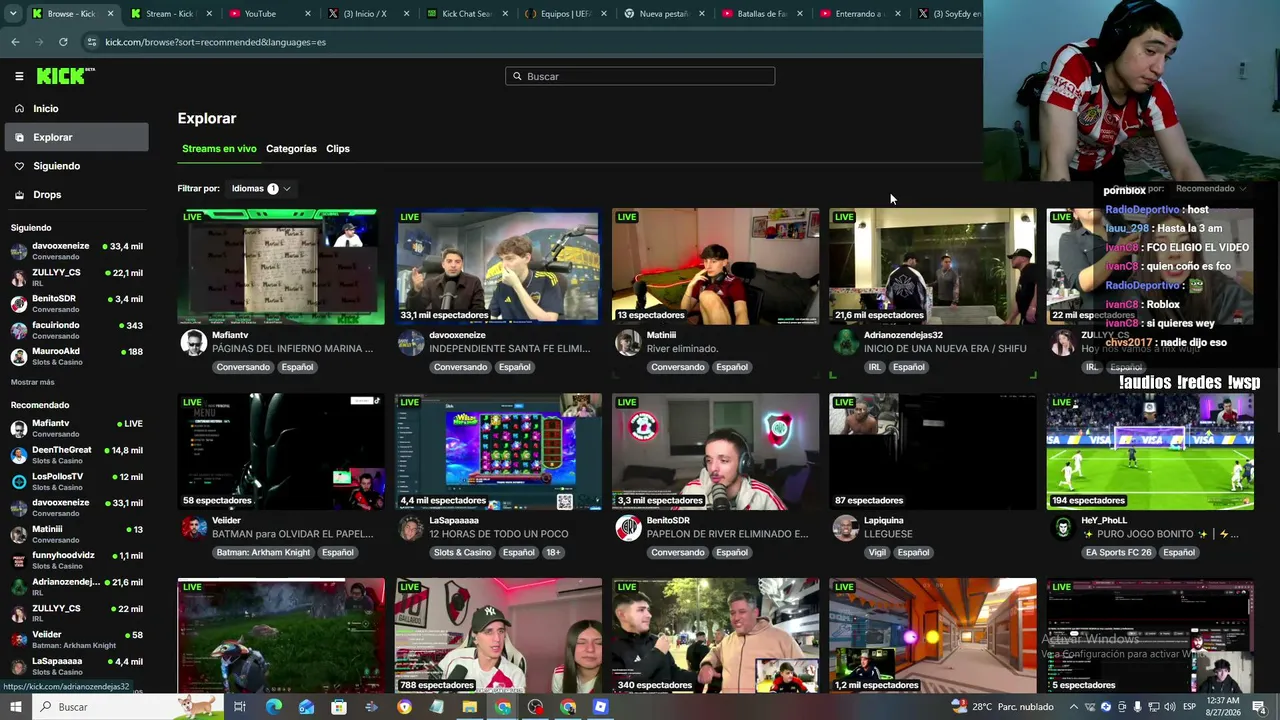This screenshot has height=720, width=1280.
Task: Click the Mafiantv channel avatar in the stream grid
Action: coord(194,343)
